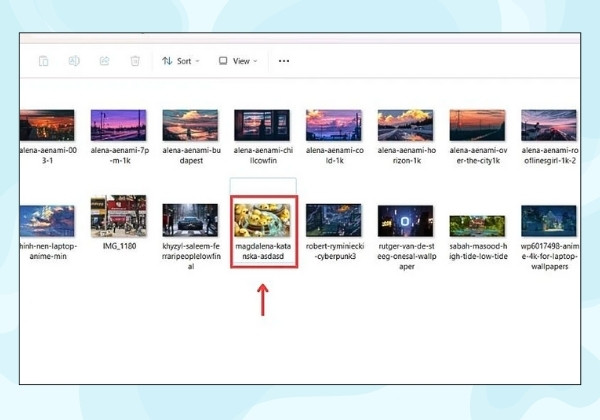Select wp6017498-anime-4k-for-laptop-wallpapers thumbnail

click(x=549, y=221)
